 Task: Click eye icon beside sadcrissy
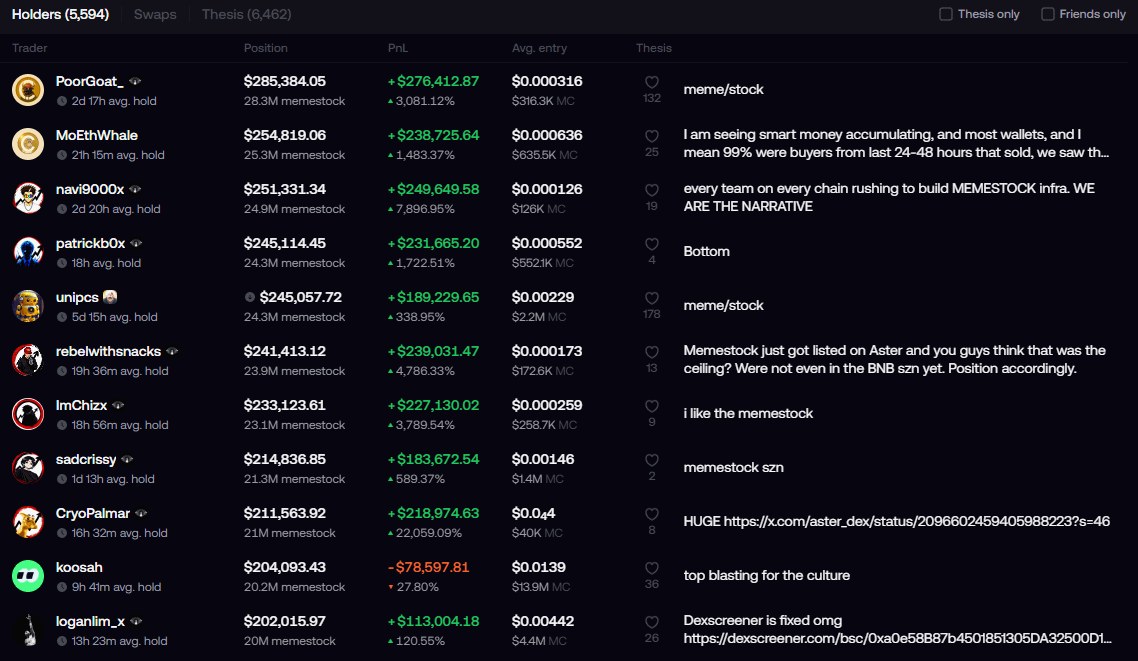pos(128,459)
